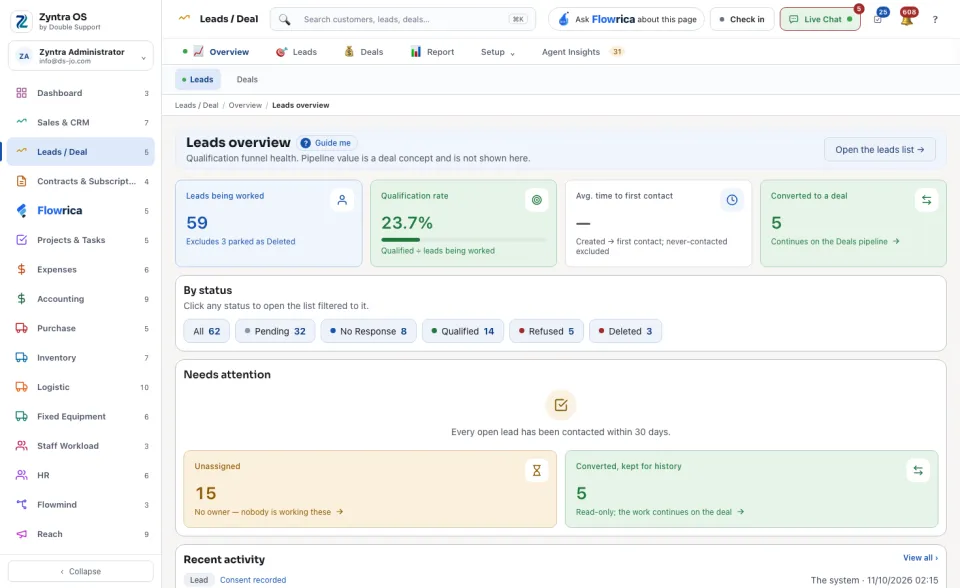Click the Logistic truck icon
This screenshot has height=588, width=960.
21,387
